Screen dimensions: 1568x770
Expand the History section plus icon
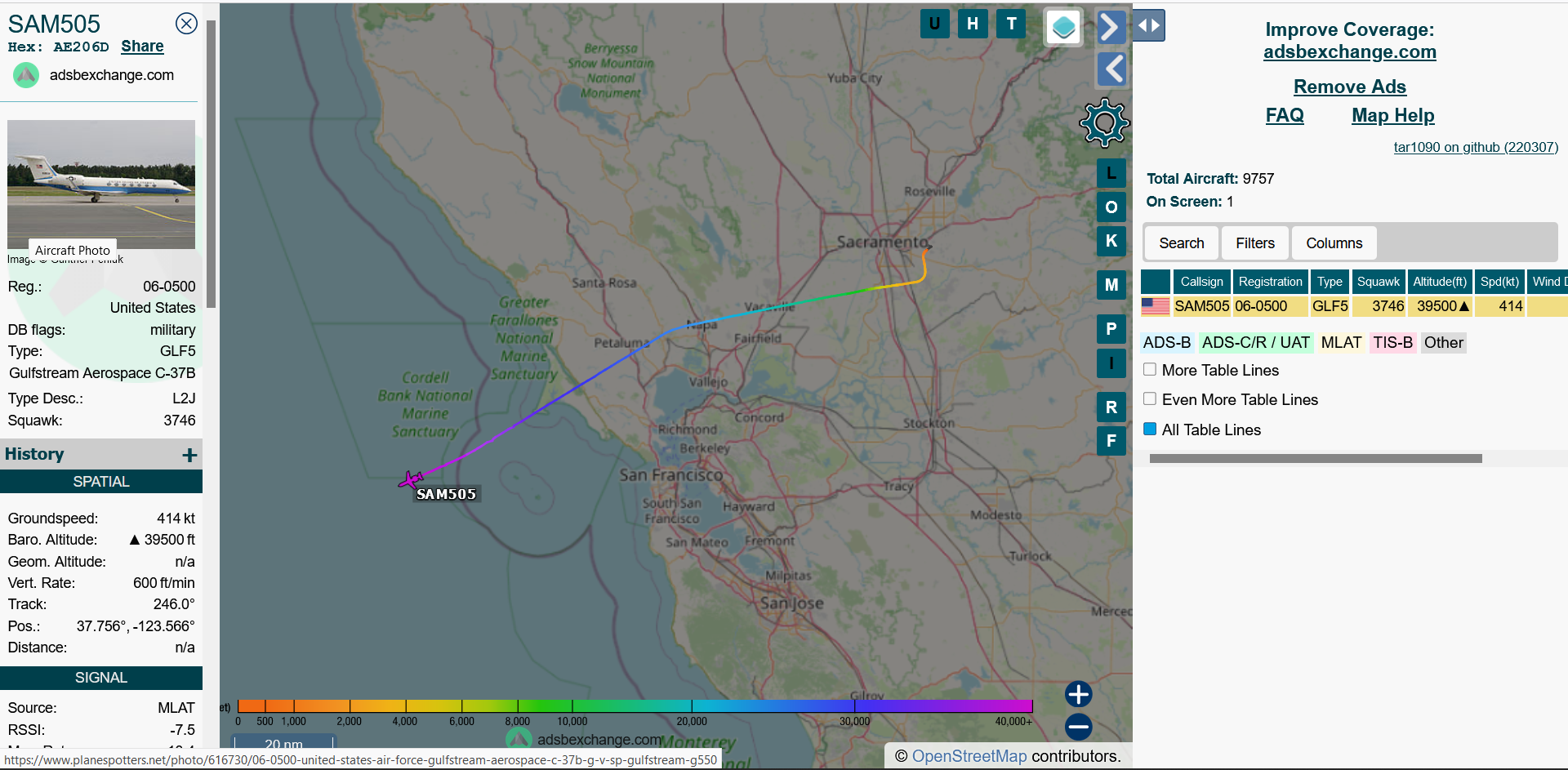click(x=189, y=455)
